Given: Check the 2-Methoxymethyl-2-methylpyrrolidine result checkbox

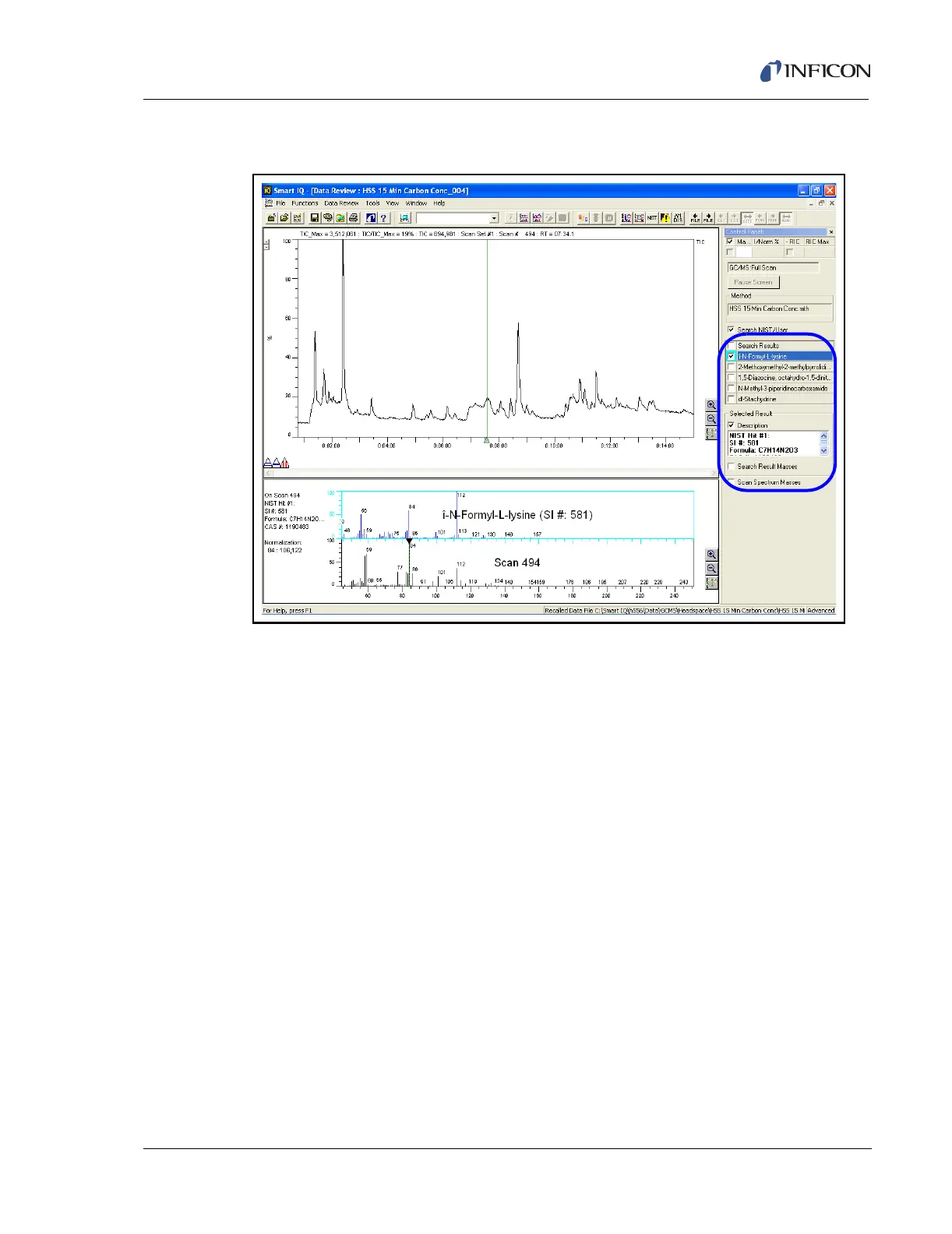Looking at the screenshot, I should point(731,367).
